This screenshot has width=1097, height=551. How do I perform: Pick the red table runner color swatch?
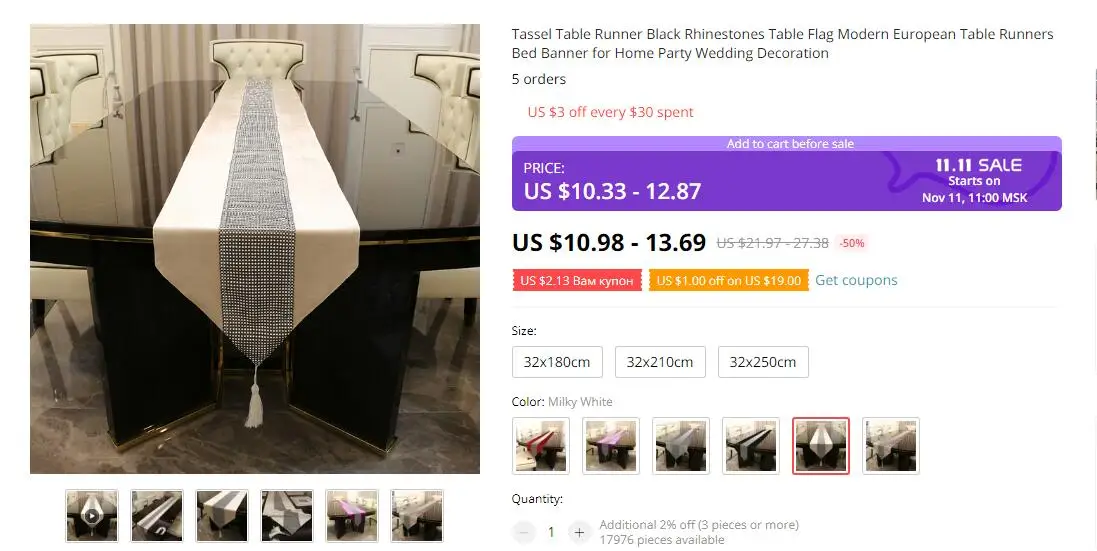[541, 446]
